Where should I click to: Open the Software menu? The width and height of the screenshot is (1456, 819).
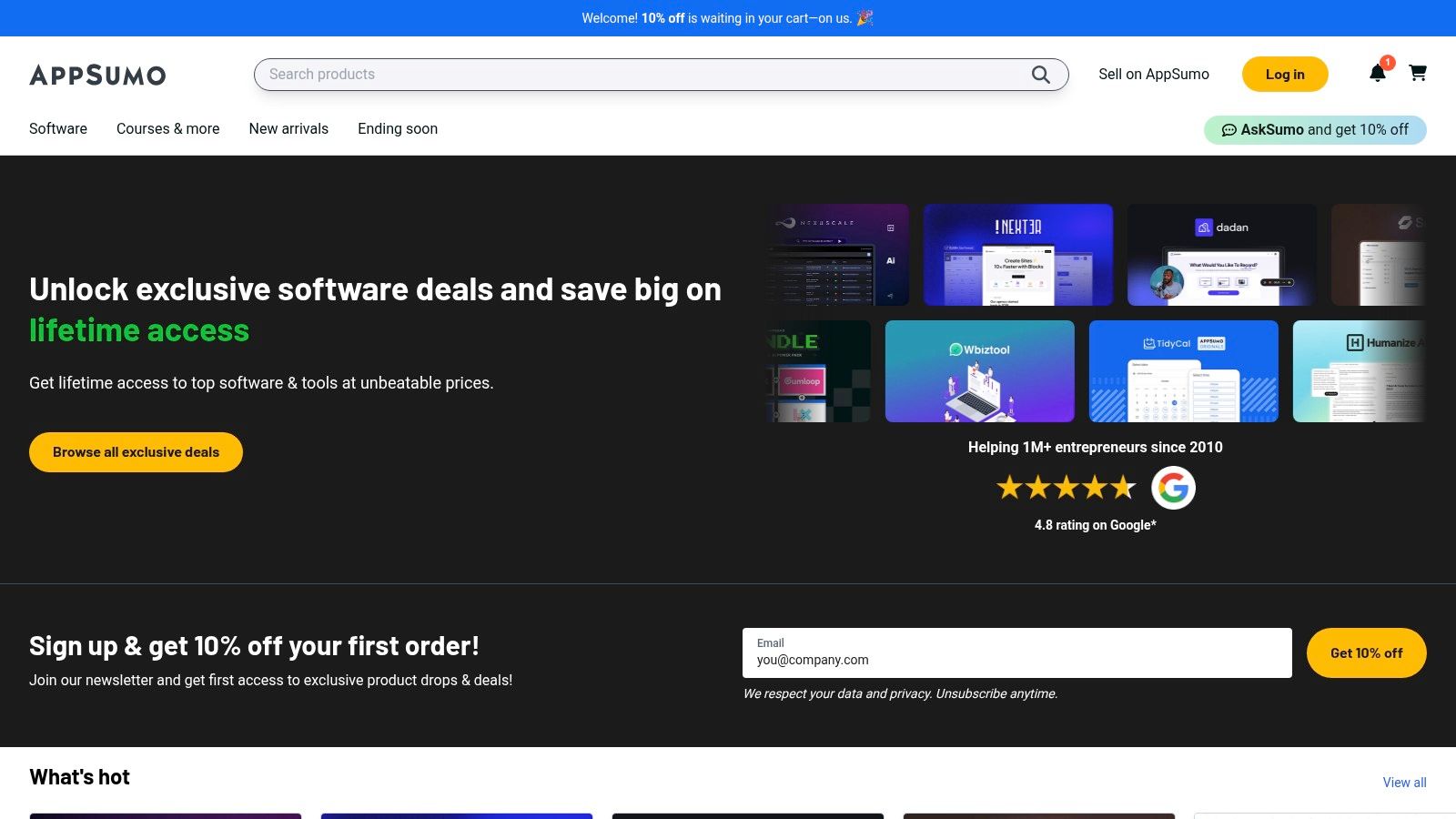click(x=58, y=128)
